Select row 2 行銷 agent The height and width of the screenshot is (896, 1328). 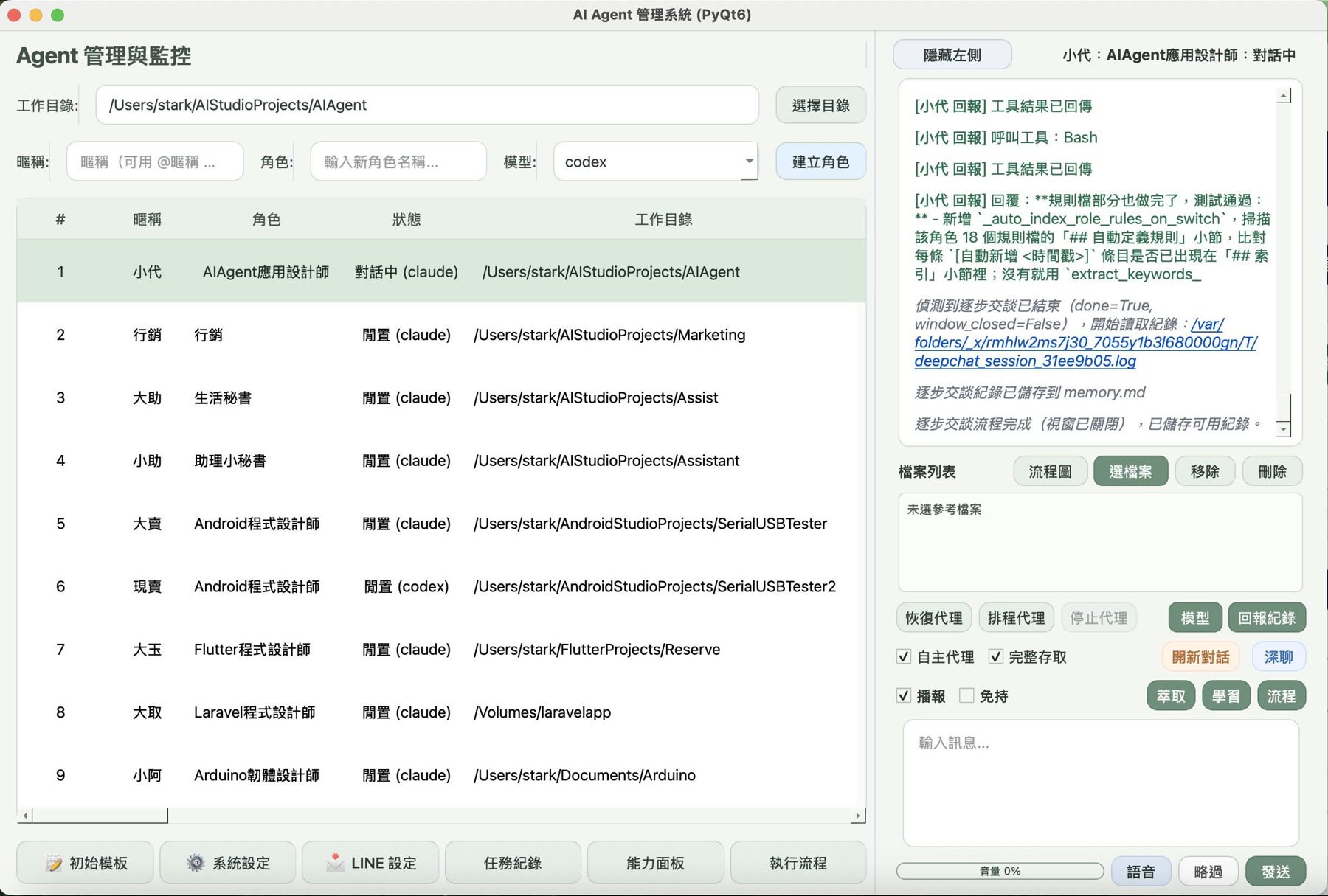441,335
